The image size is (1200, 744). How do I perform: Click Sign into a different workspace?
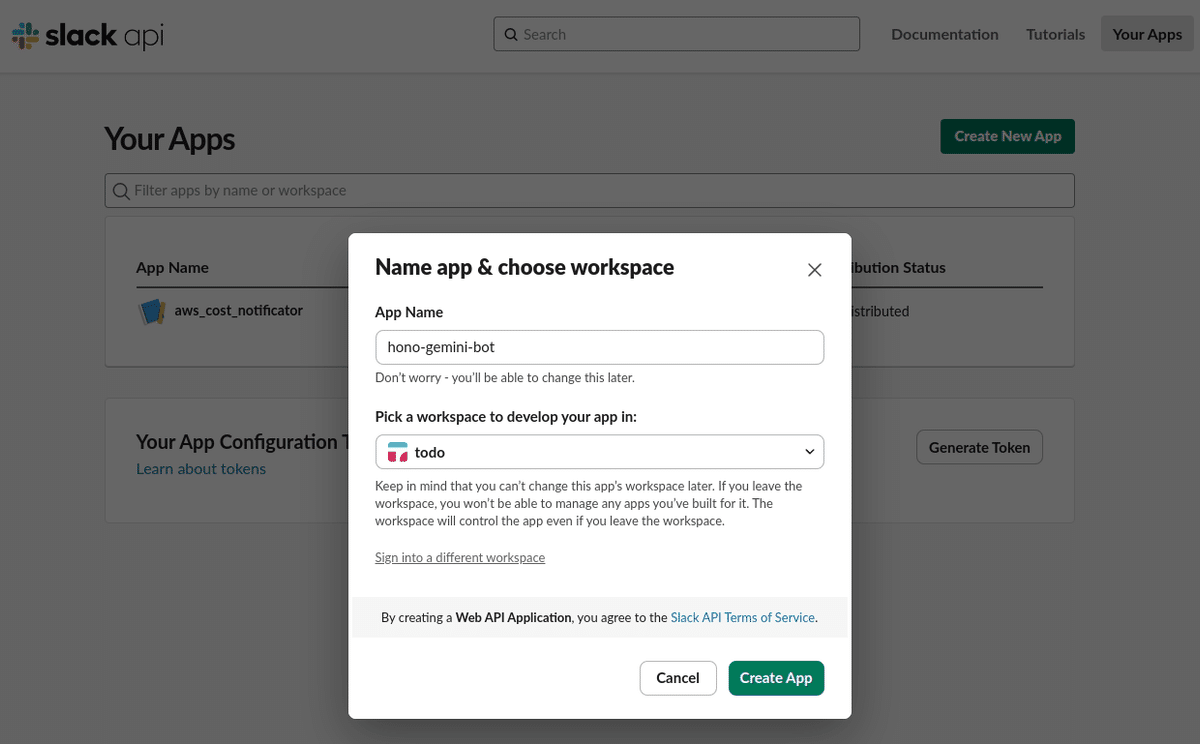click(459, 557)
